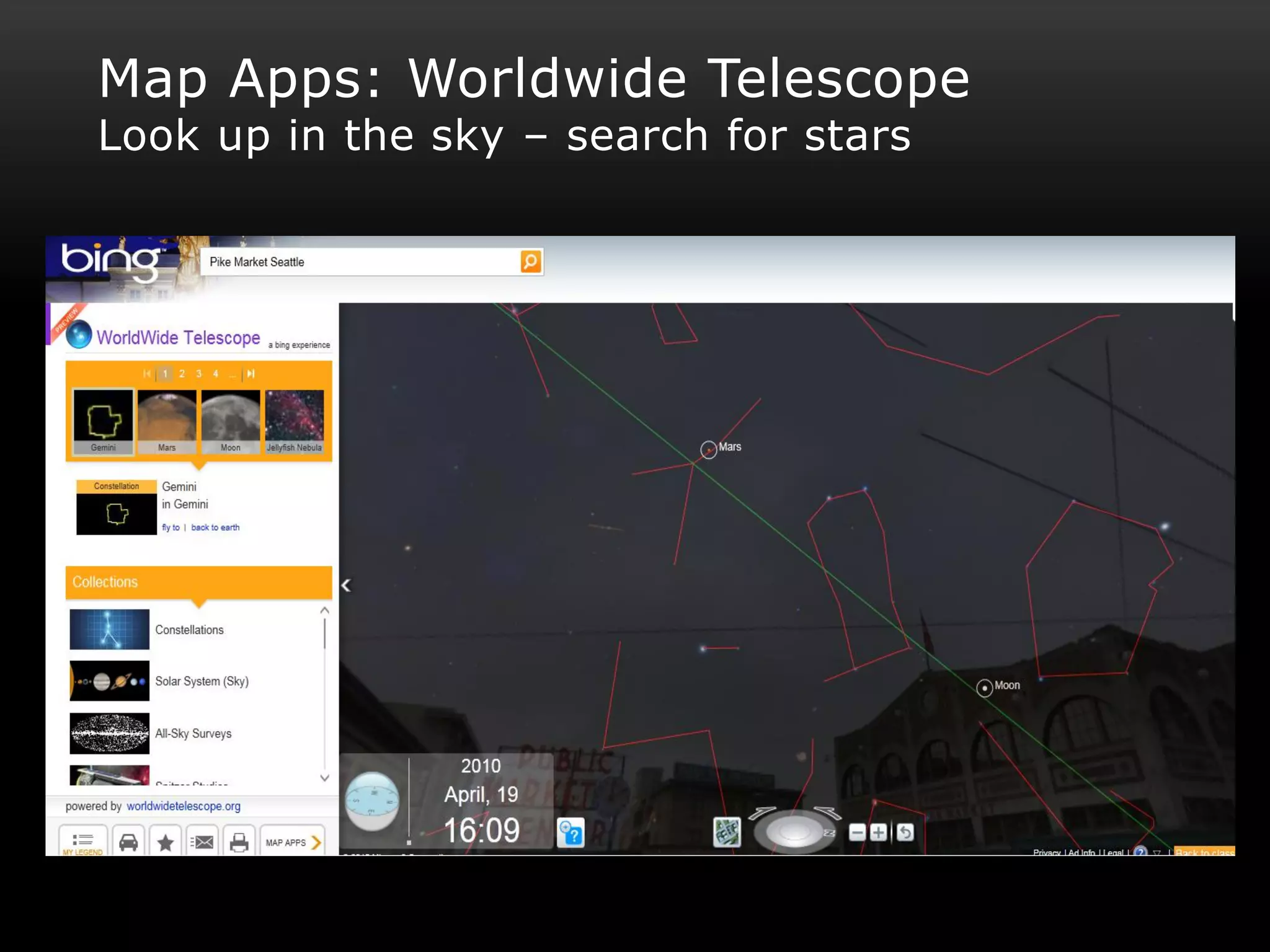The height and width of the screenshot is (952, 1270).
Task: Click the collections list scrollbar thumb
Action: (324, 633)
